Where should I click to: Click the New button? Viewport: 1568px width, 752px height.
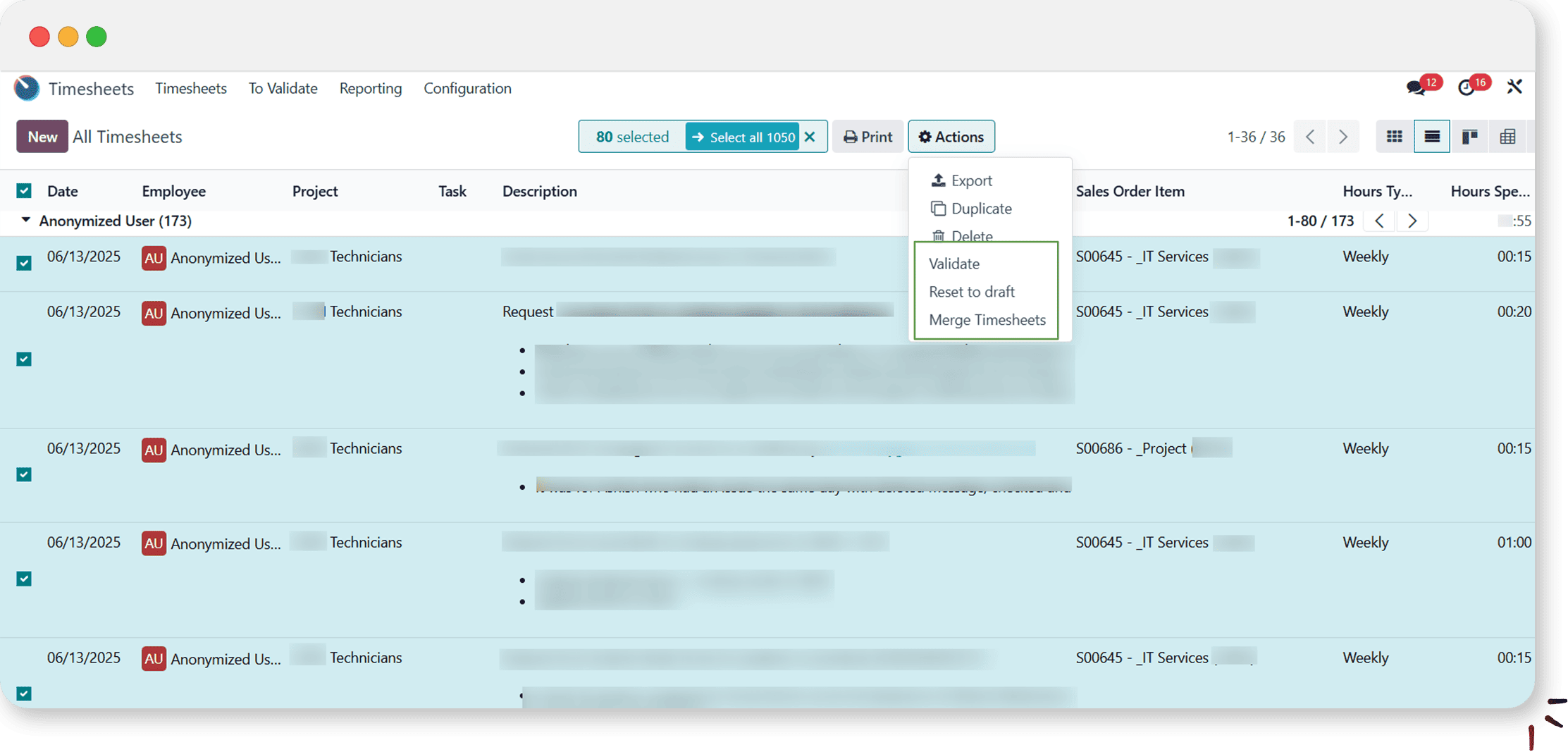42,137
